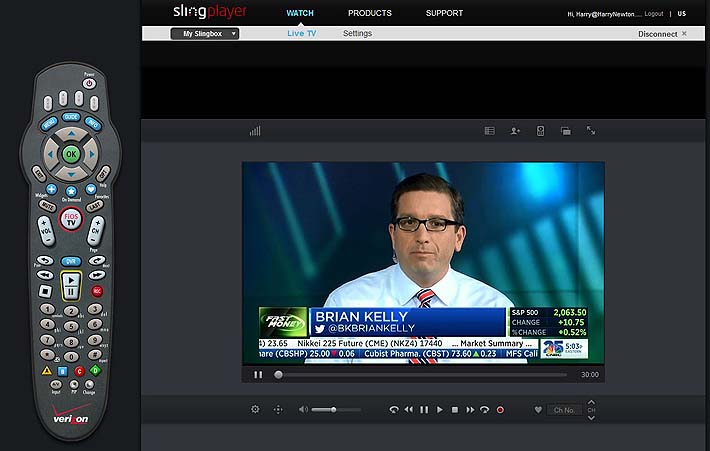Click INFO on the remote
This screenshot has height=451, width=710.
(x=93, y=123)
